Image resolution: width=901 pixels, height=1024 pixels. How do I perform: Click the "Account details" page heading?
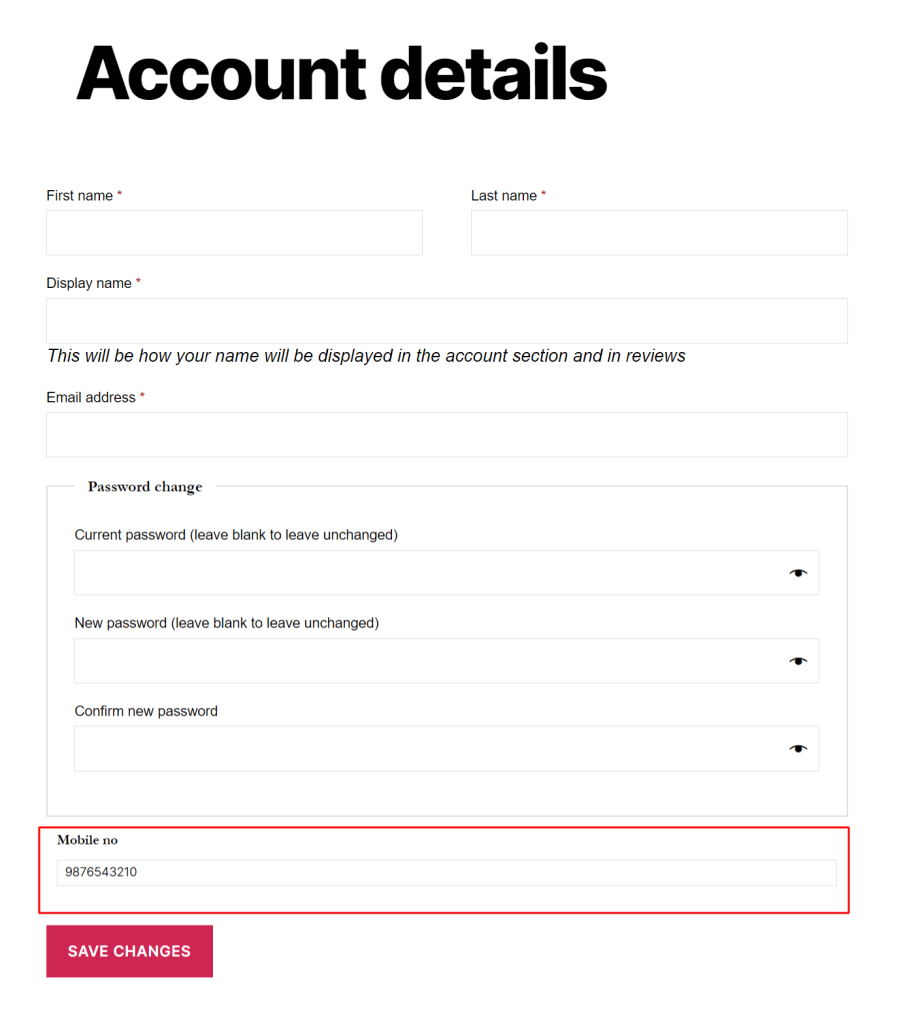[x=342, y=74]
